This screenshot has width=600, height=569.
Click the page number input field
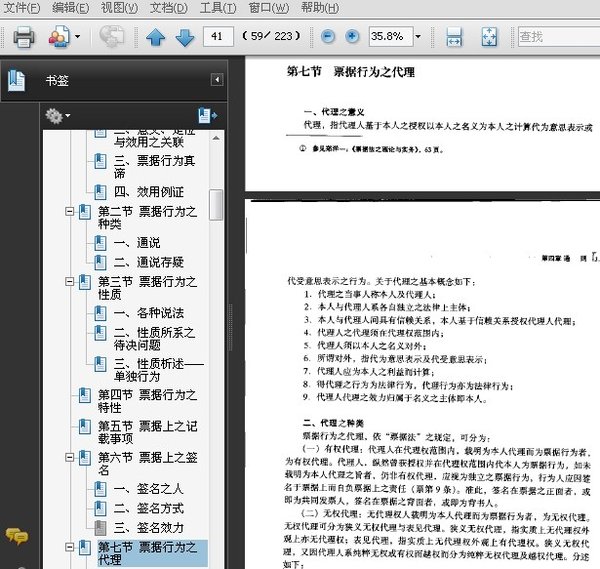point(218,36)
